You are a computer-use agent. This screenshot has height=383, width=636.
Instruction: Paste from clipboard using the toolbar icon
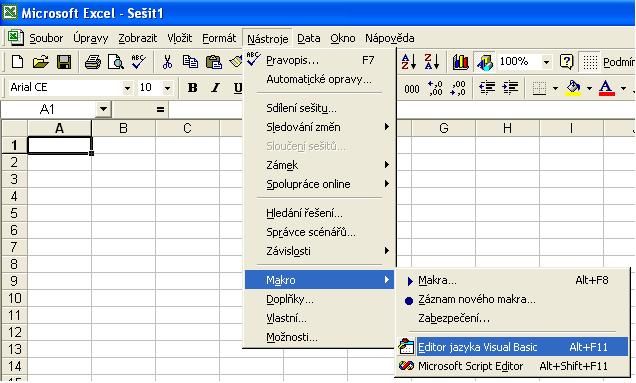213,62
